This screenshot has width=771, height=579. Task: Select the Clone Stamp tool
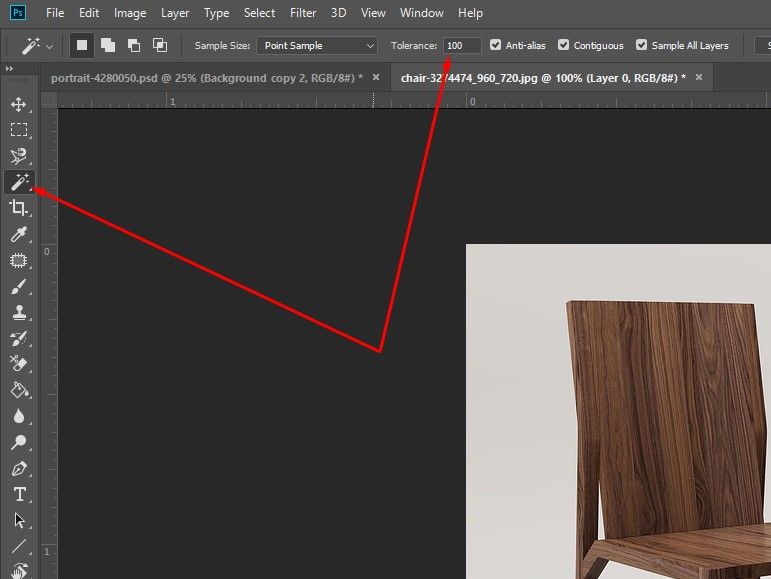(18, 313)
